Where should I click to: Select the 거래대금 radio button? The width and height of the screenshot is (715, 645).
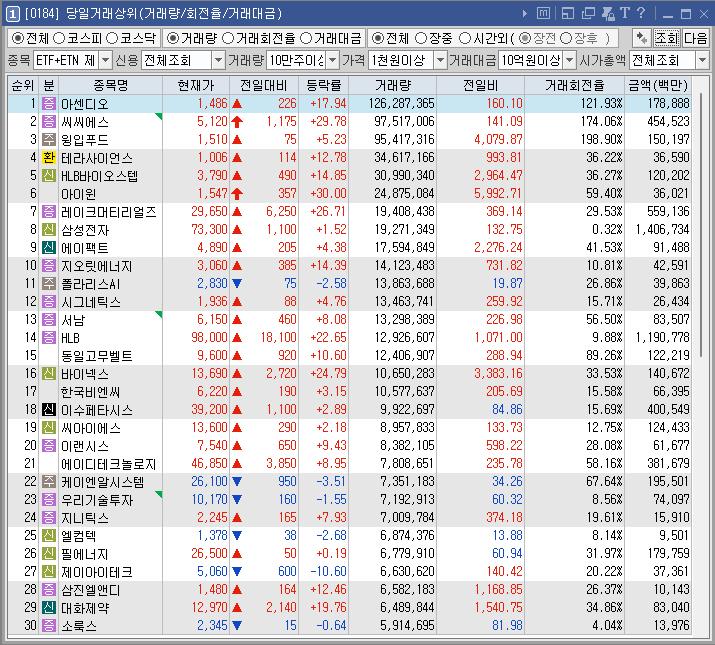(306, 38)
